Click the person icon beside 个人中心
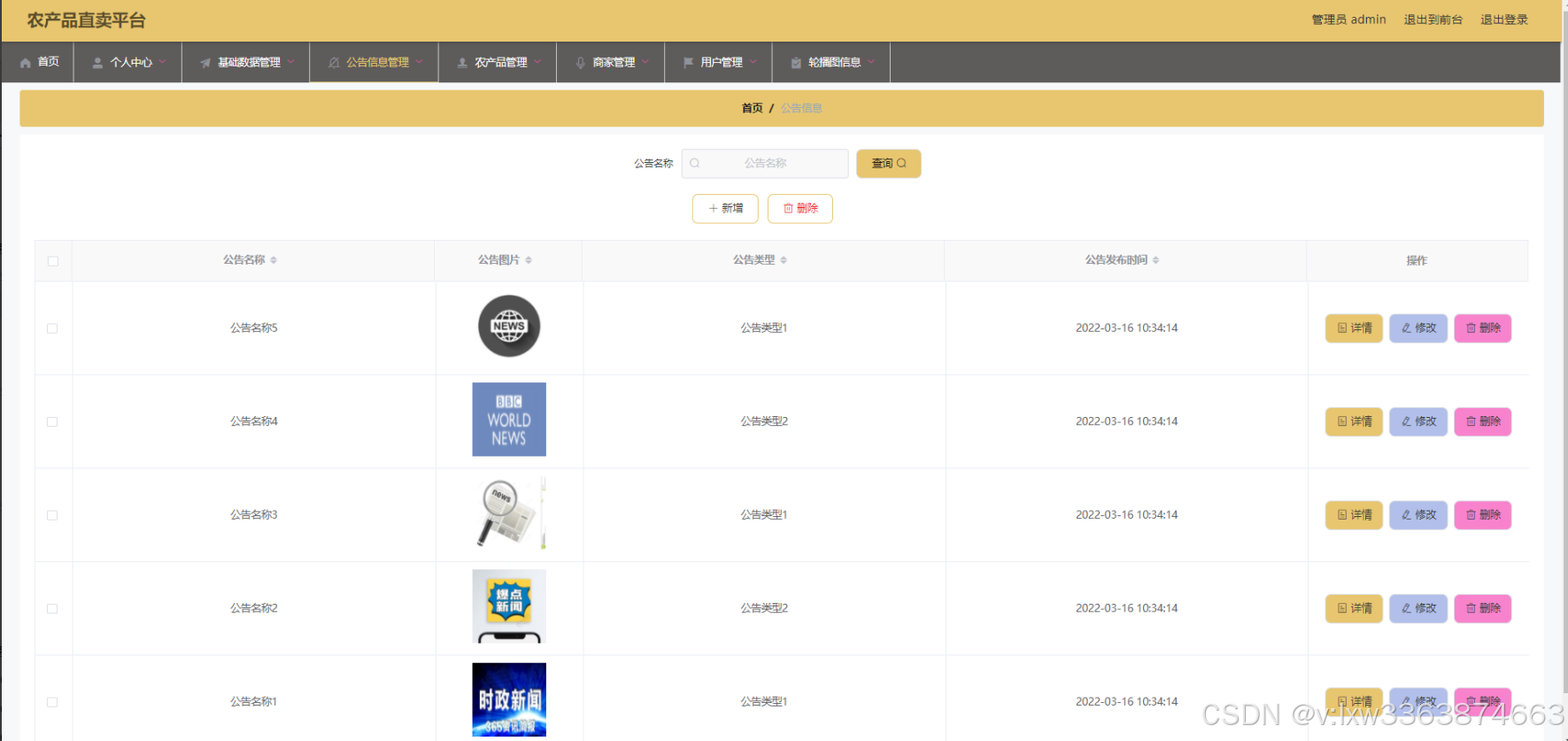The width and height of the screenshot is (1568, 741). click(97, 63)
